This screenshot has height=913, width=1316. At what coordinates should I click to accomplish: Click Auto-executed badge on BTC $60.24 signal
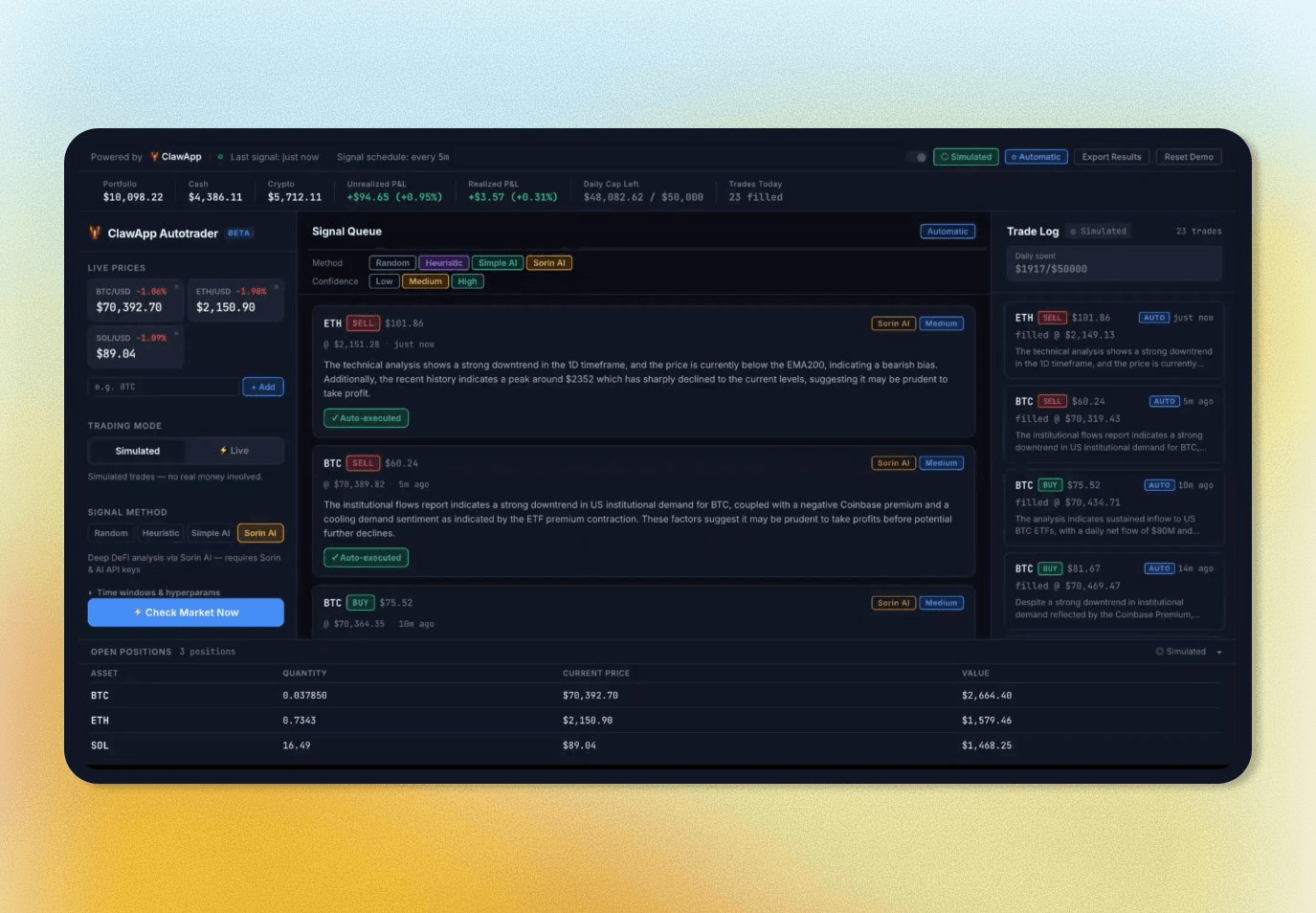coord(367,558)
